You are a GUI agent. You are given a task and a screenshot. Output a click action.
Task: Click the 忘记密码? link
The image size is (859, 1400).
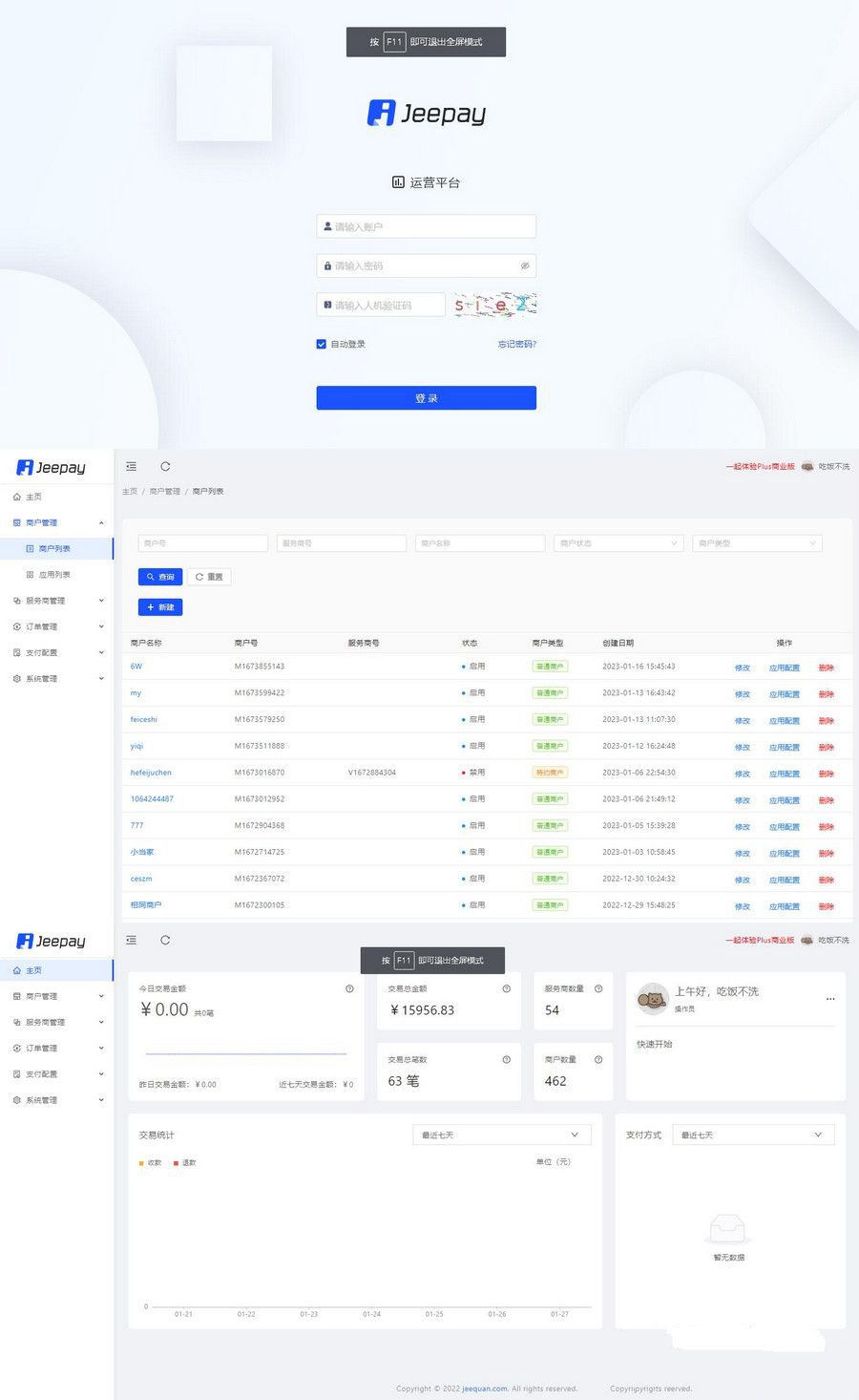coord(516,344)
